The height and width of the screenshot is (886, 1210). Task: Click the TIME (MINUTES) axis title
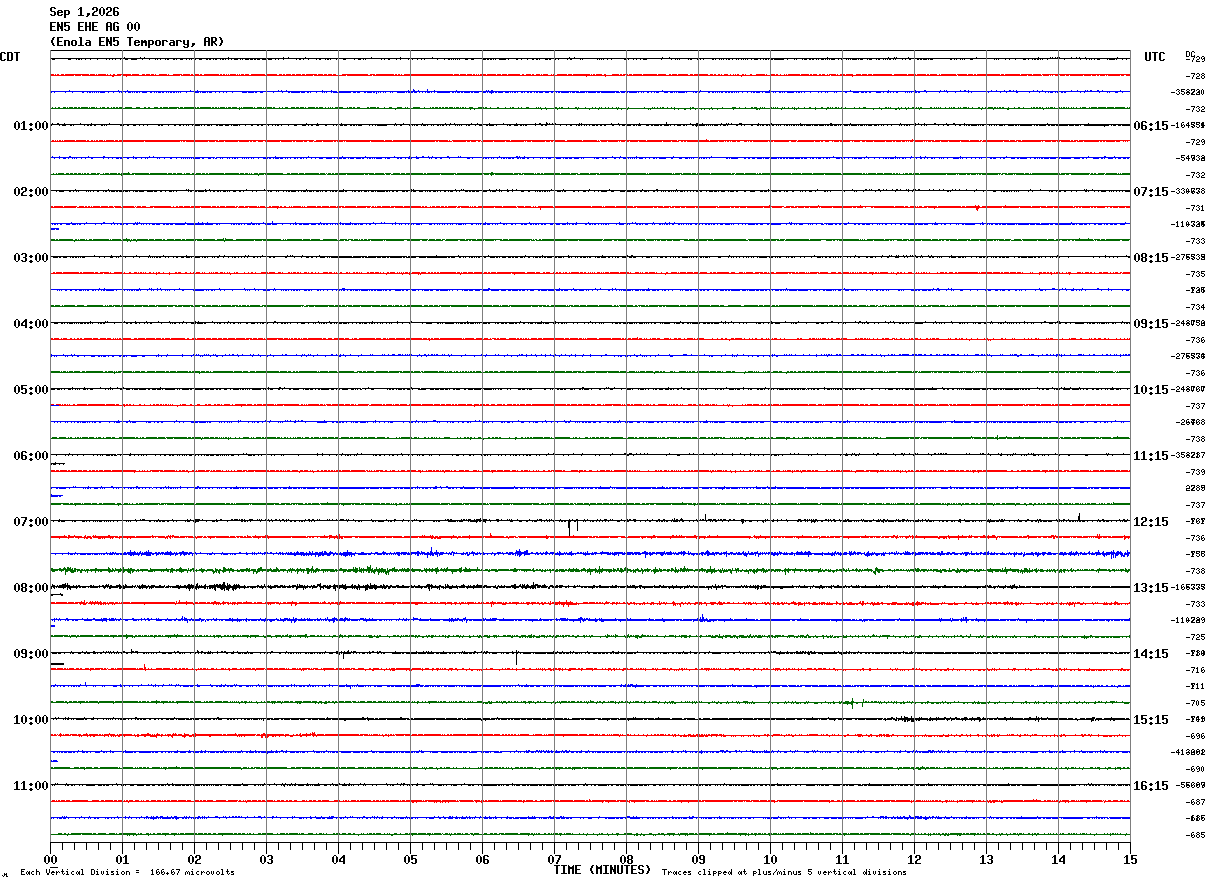click(x=602, y=870)
